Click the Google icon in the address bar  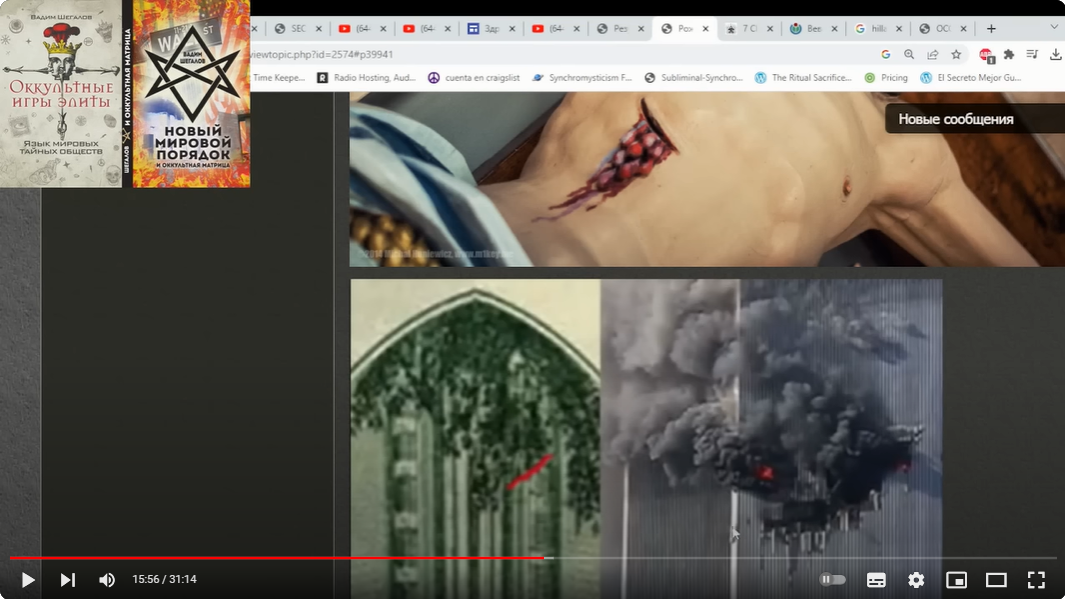886,54
